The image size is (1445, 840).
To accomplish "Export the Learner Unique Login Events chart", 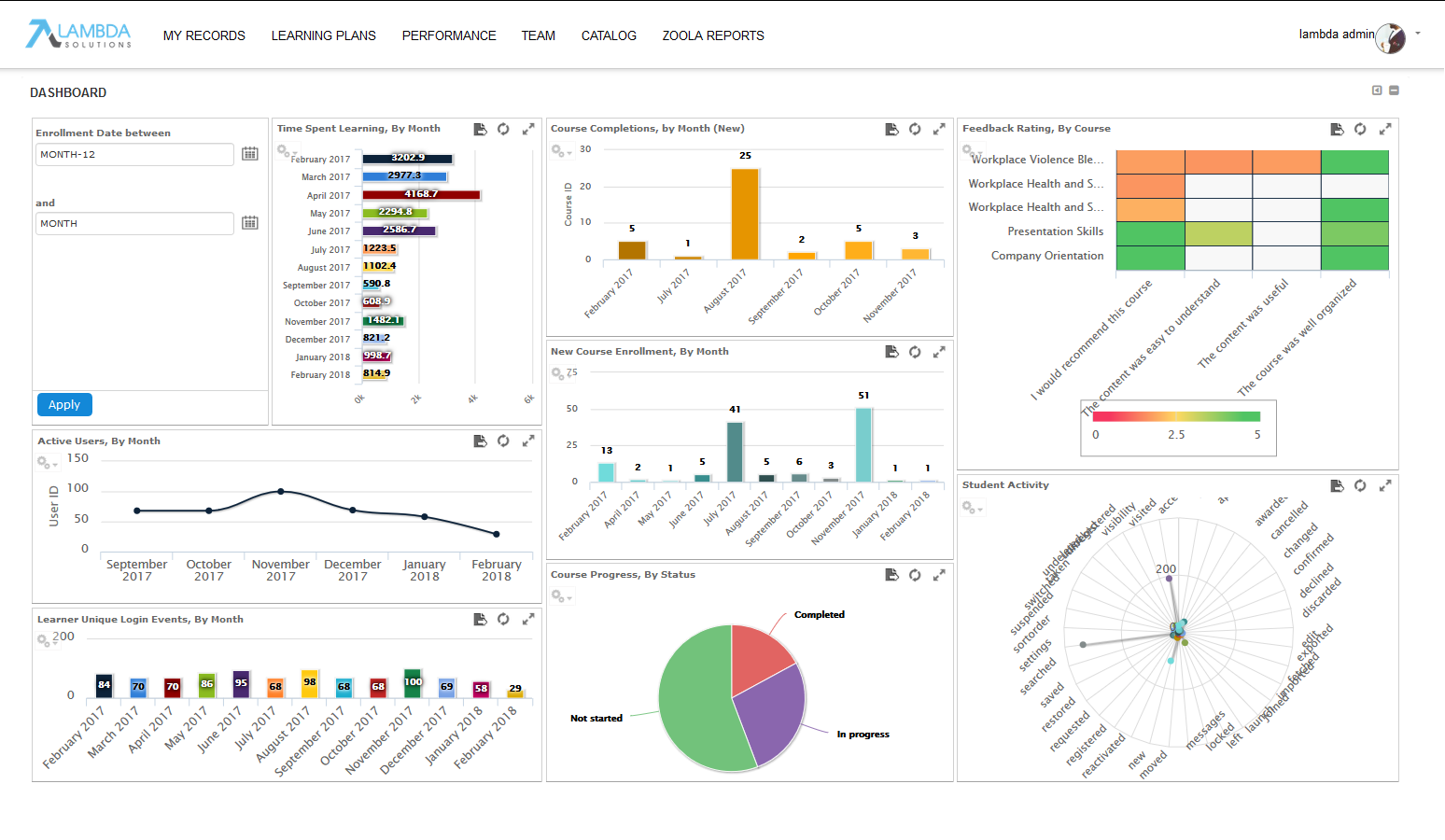I will coord(480,619).
